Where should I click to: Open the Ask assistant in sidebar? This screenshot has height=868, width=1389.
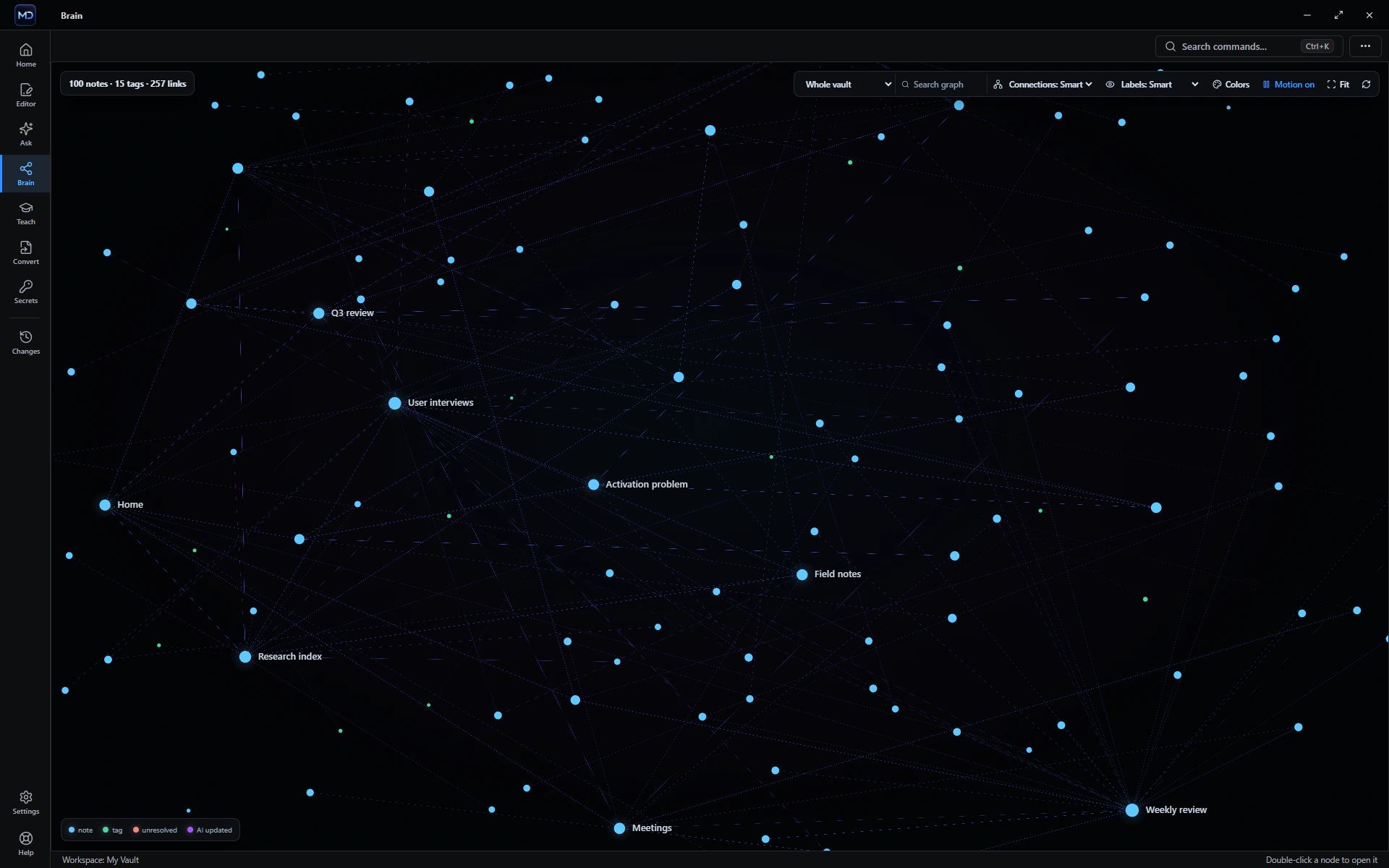click(25, 134)
